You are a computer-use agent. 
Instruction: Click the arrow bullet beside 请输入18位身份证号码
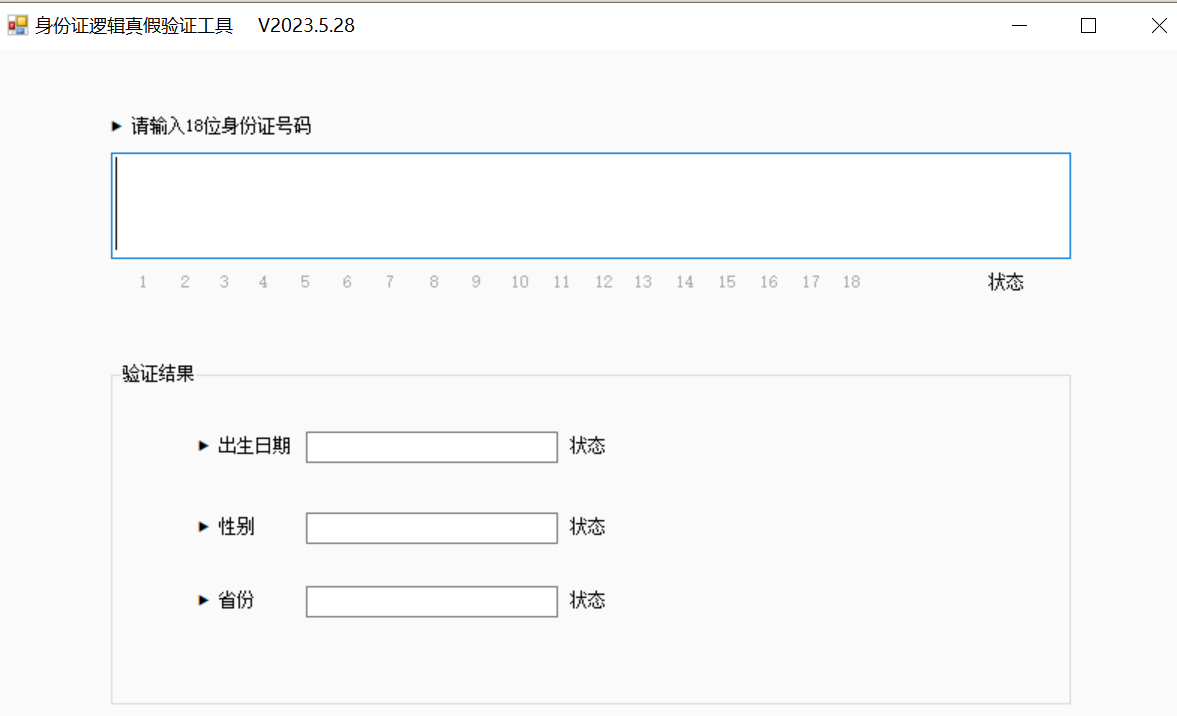tap(116, 127)
